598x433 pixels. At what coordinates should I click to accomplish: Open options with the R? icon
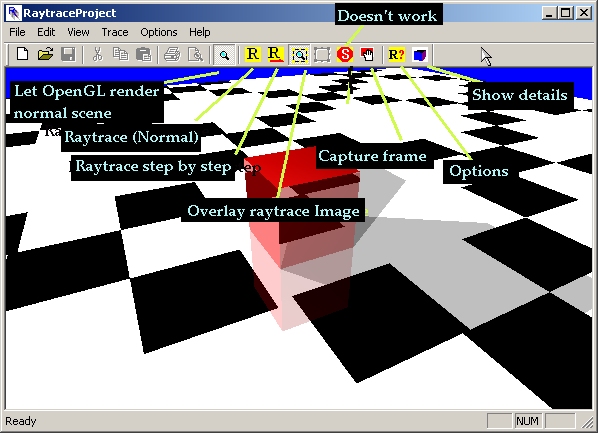(x=396, y=55)
